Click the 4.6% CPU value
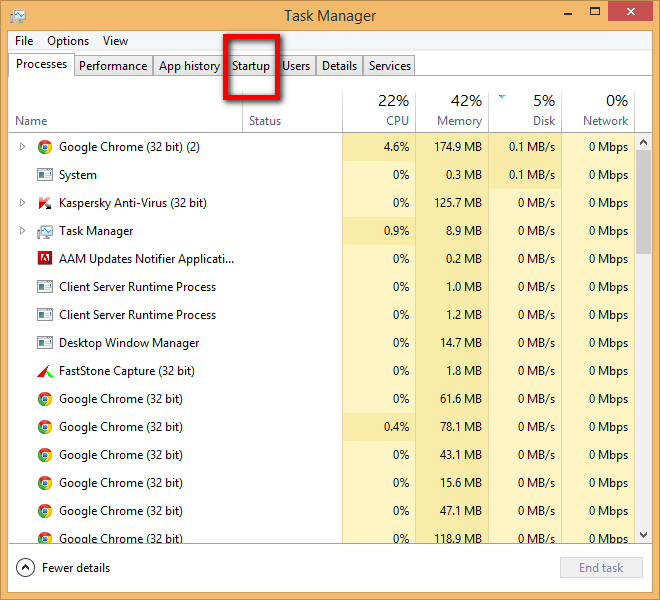Image resolution: width=660 pixels, height=600 pixels. (x=396, y=147)
